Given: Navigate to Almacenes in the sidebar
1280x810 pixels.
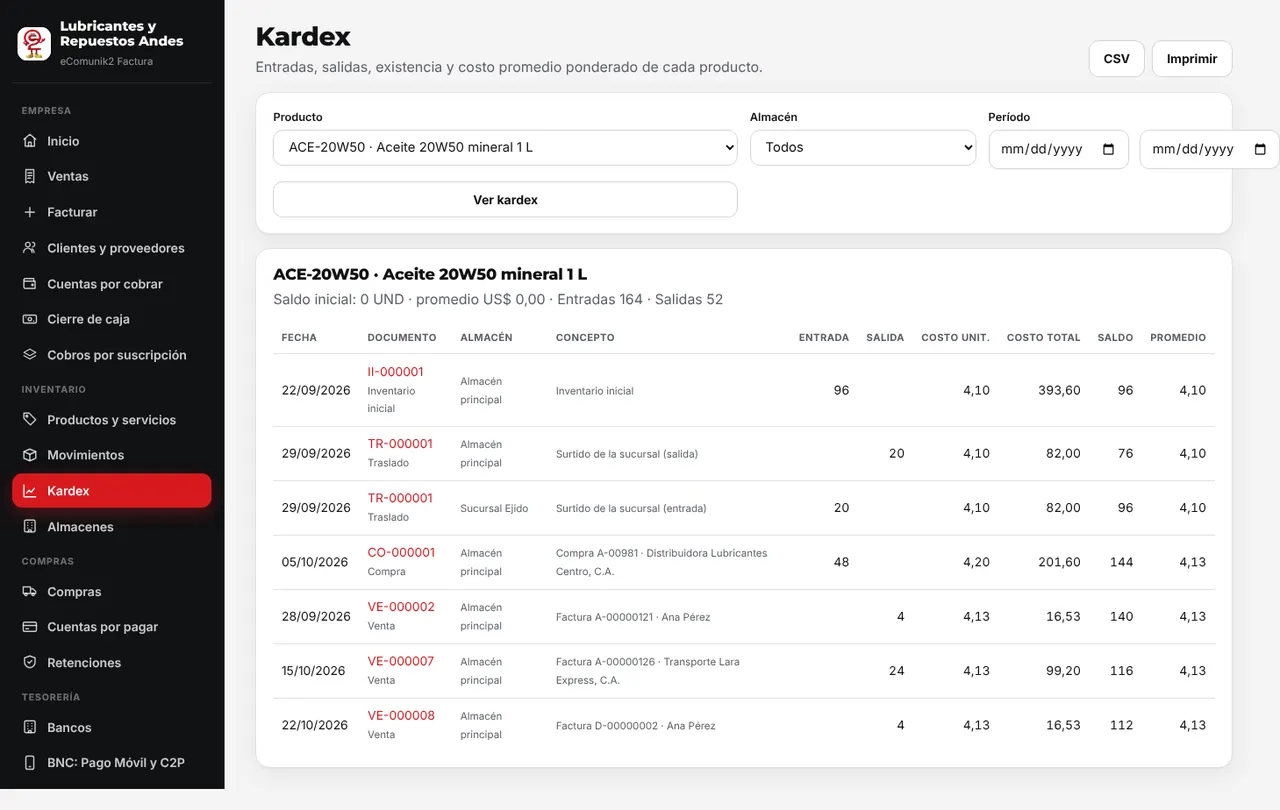Looking at the screenshot, I should pyautogui.click(x=112, y=527).
